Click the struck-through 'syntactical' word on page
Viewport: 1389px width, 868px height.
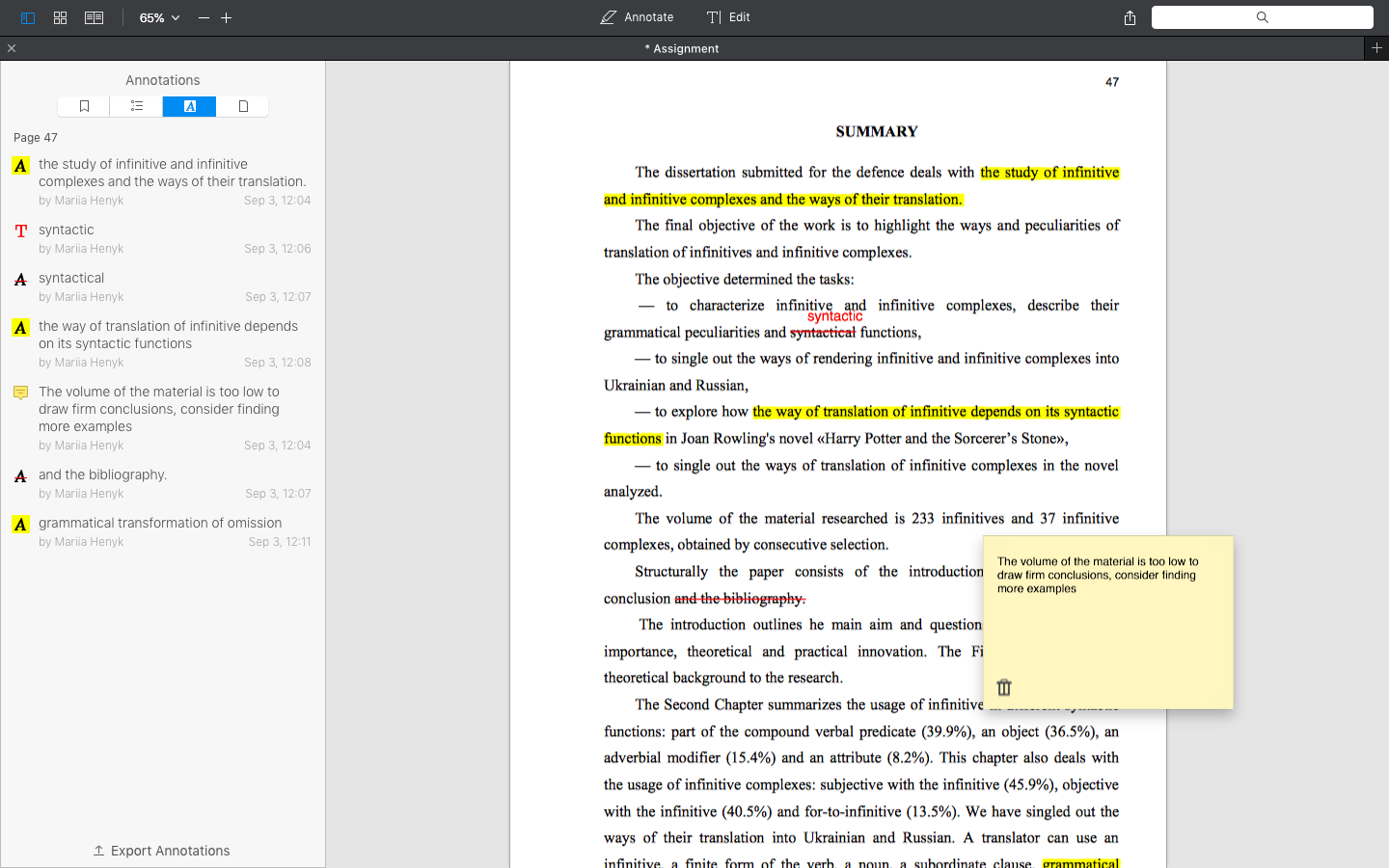pos(823,333)
